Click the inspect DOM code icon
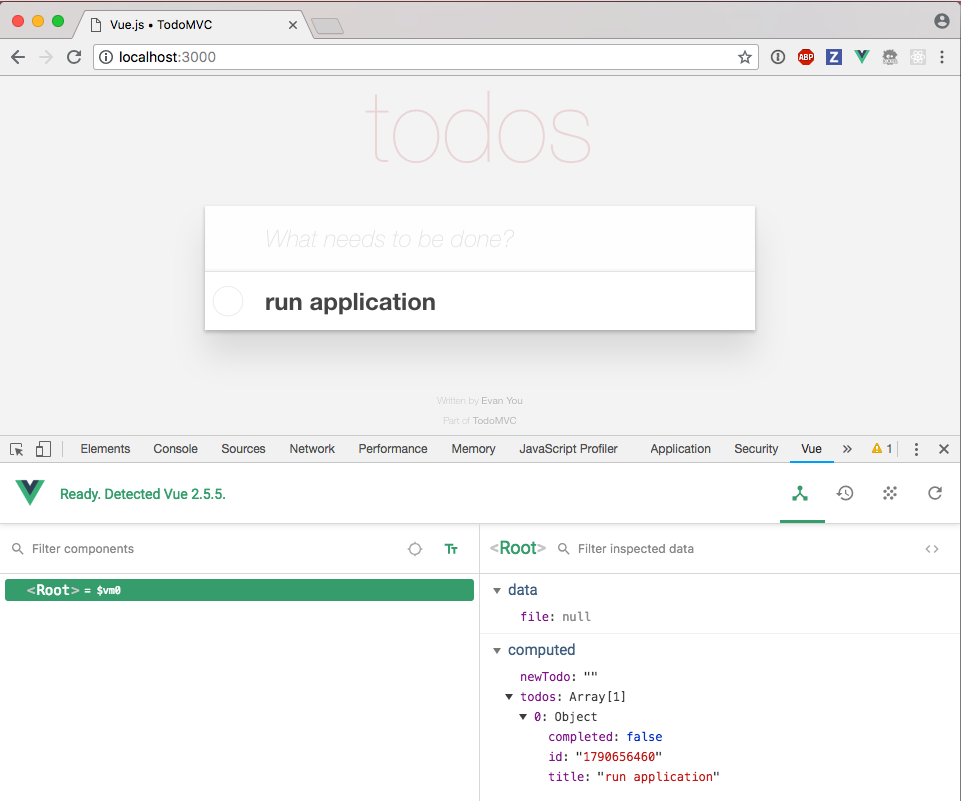The height and width of the screenshot is (801, 961). pyautogui.click(x=932, y=549)
